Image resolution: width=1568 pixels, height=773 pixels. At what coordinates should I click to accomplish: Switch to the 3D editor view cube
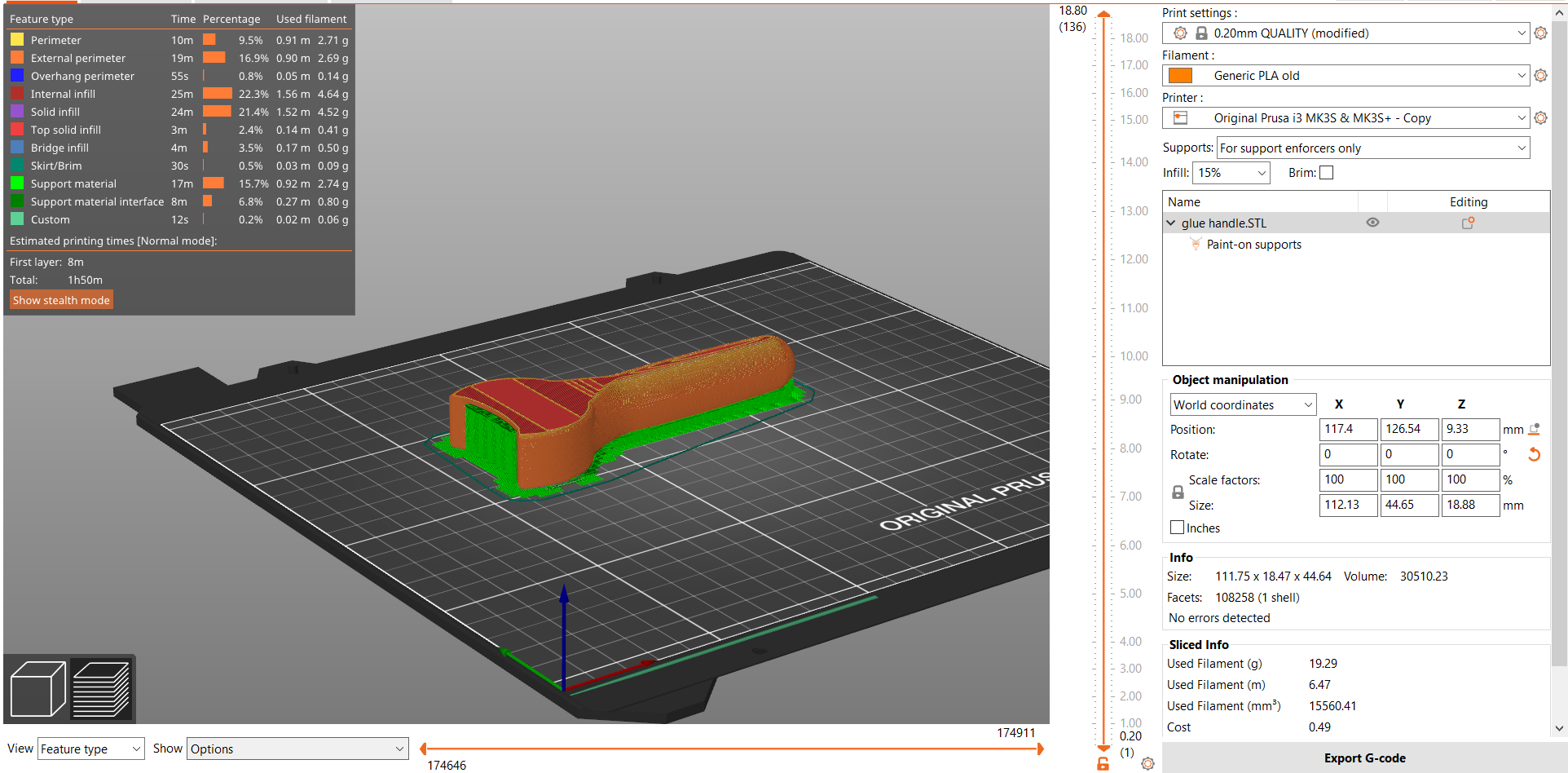click(x=37, y=689)
